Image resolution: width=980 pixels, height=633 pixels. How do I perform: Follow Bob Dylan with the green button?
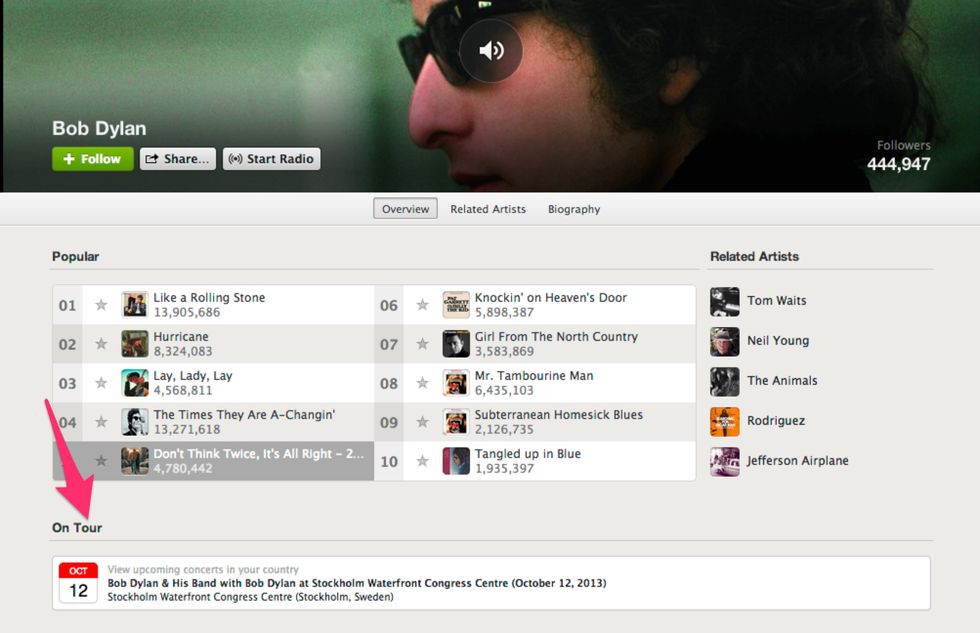point(92,159)
